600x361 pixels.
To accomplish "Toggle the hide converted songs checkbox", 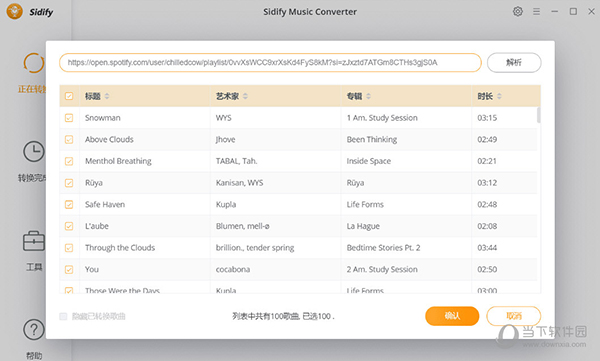I will [x=63, y=316].
